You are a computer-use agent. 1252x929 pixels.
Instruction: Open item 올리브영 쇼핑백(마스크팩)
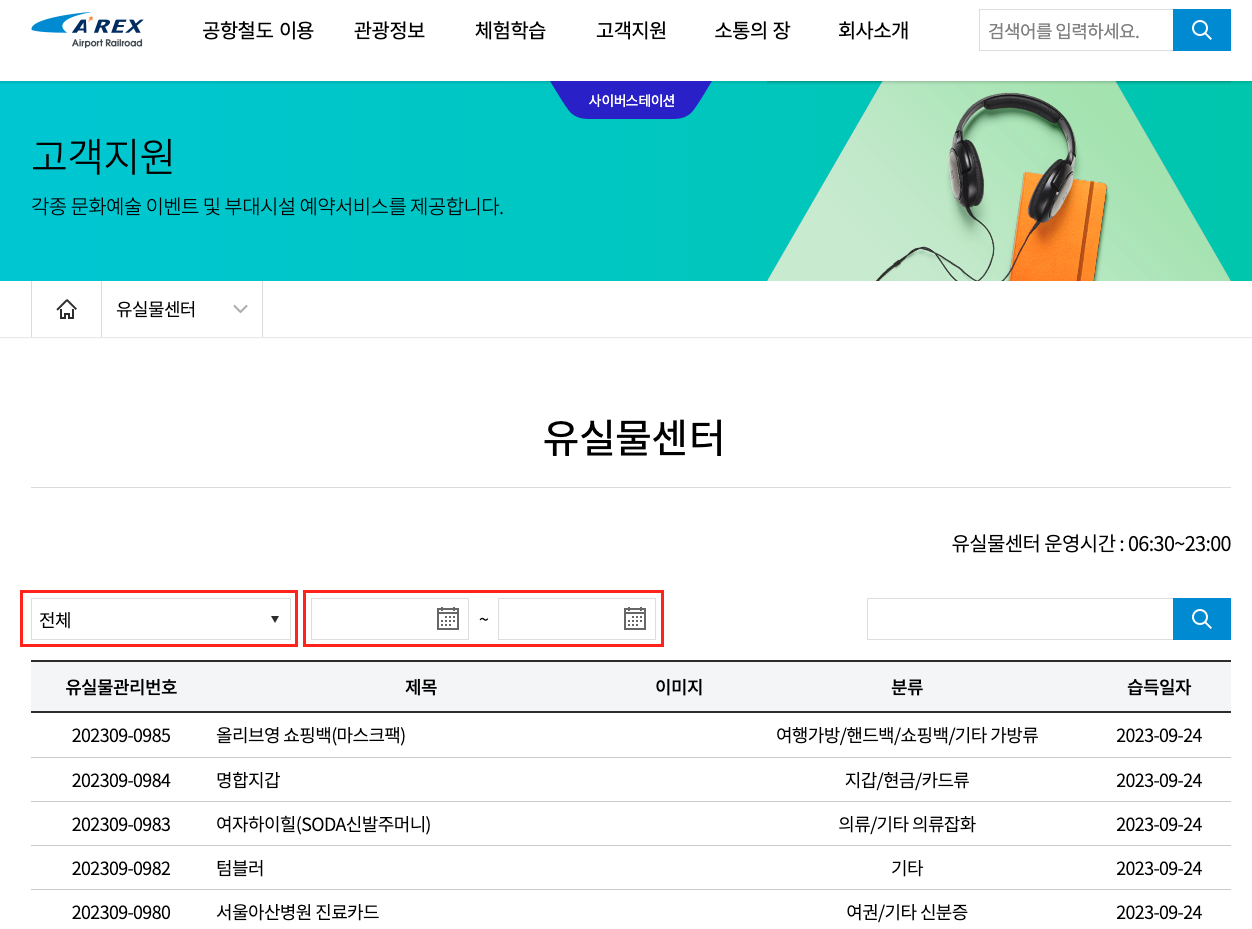coord(311,735)
